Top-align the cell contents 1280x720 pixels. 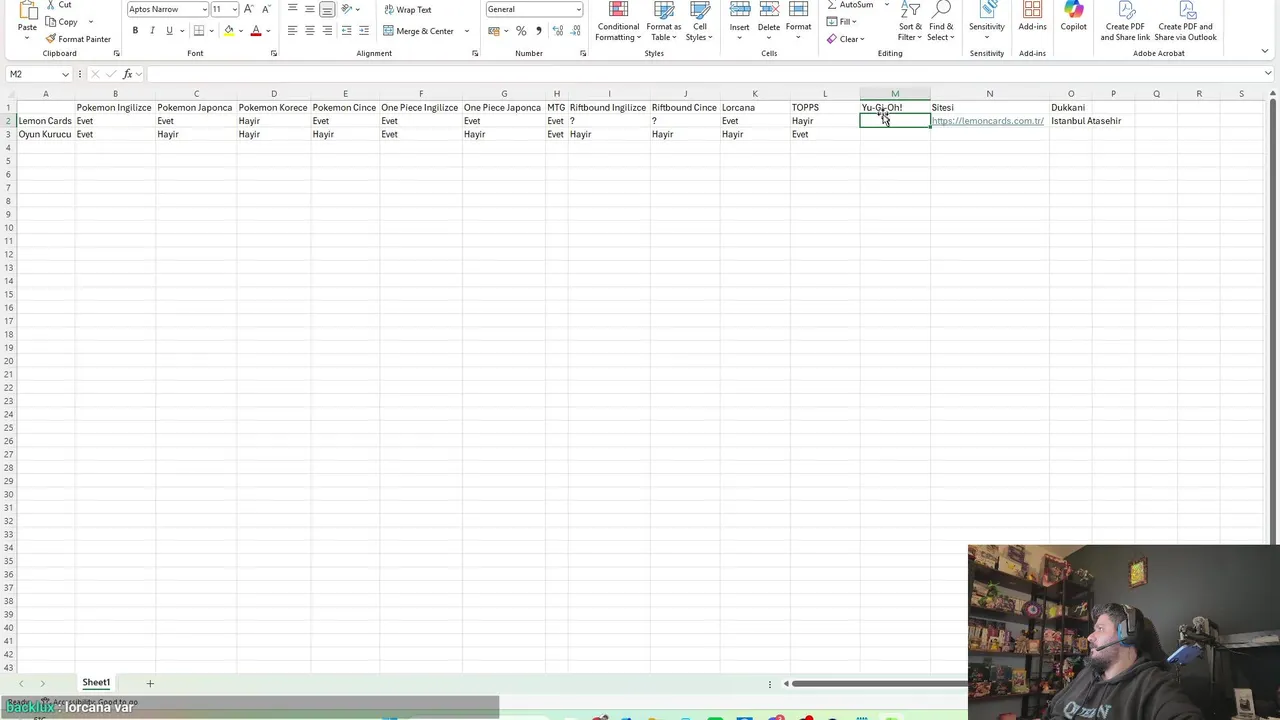[x=292, y=9]
